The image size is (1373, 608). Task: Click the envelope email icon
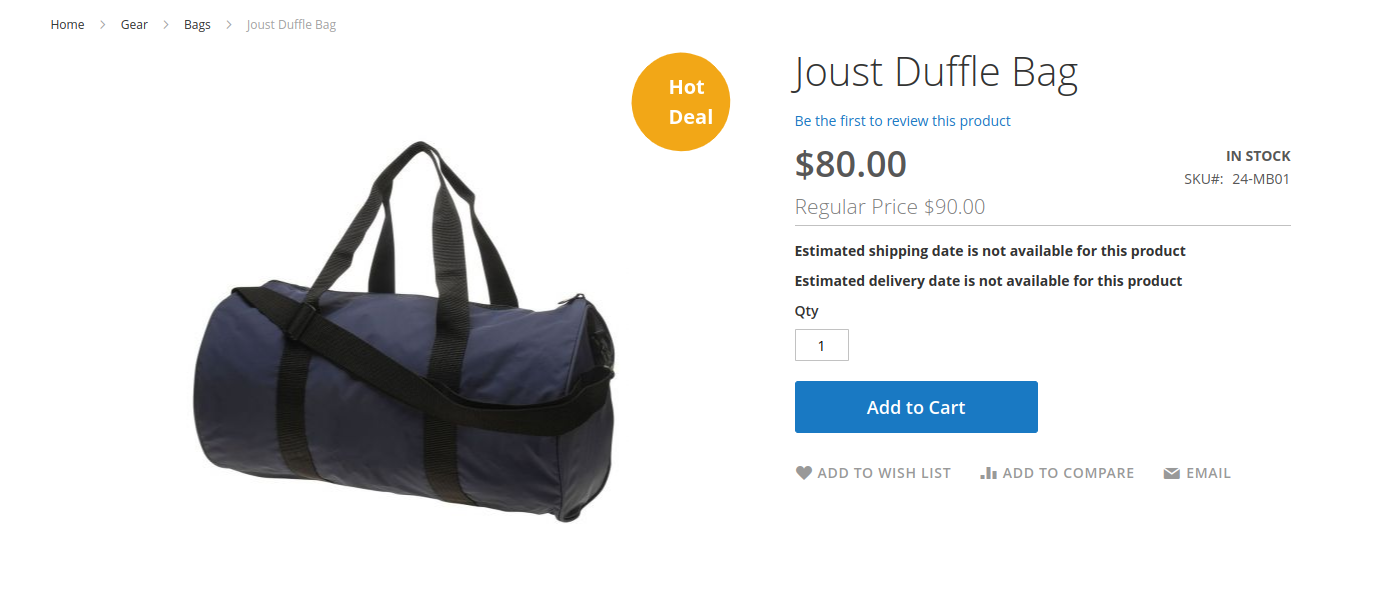(1172, 474)
